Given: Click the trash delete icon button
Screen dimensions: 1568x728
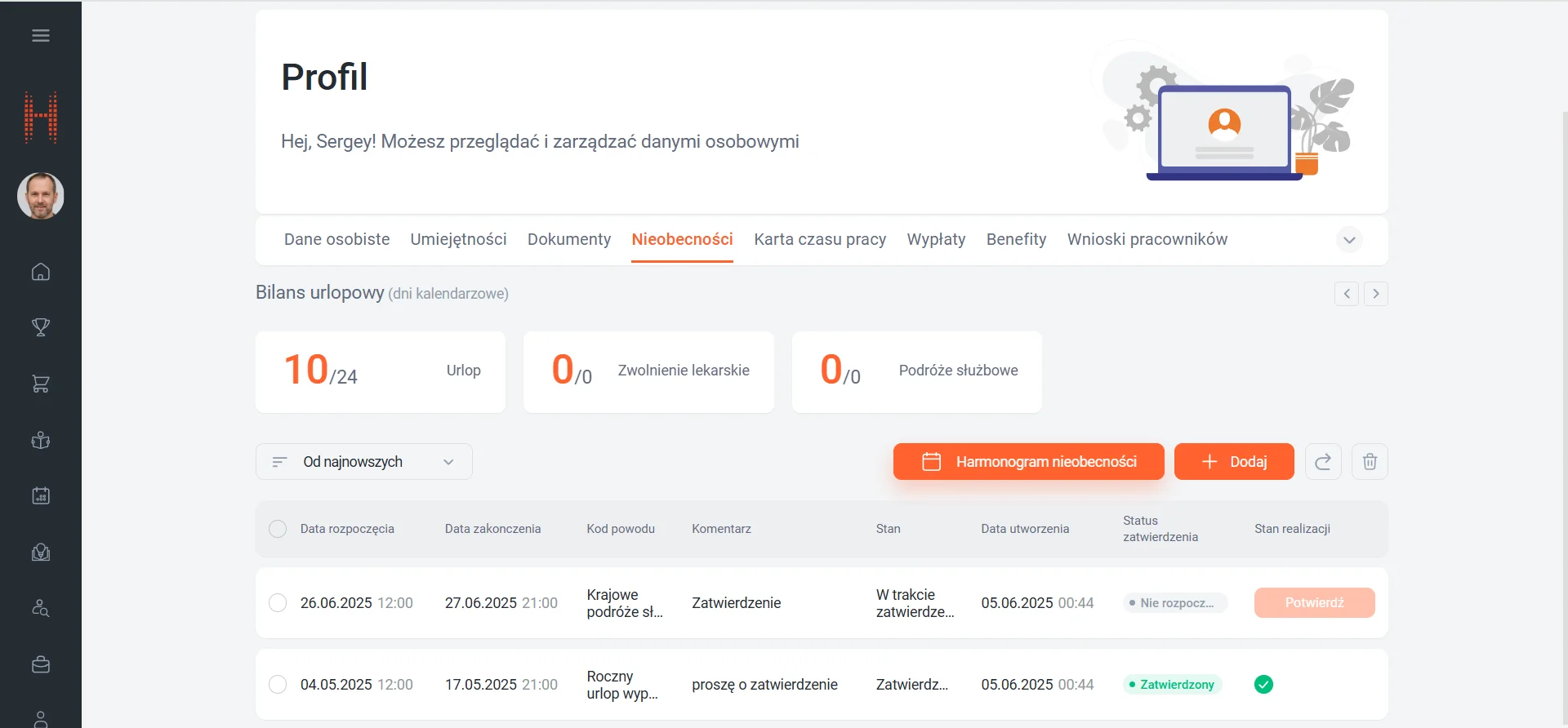Looking at the screenshot, I should click(1370, 462).
